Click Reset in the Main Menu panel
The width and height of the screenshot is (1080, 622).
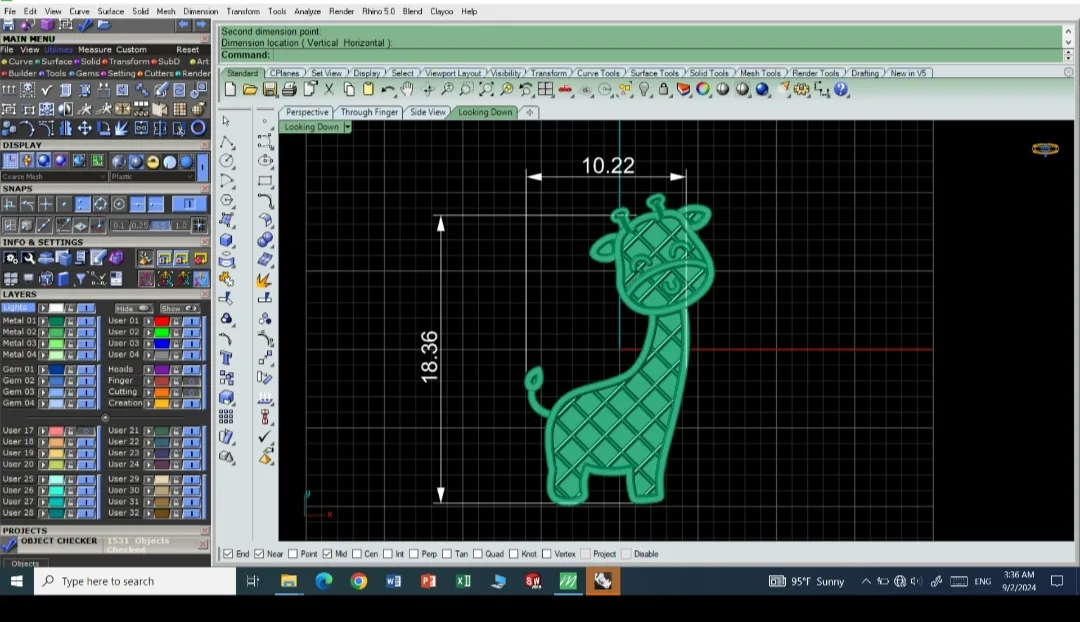(x=187, y=50)
